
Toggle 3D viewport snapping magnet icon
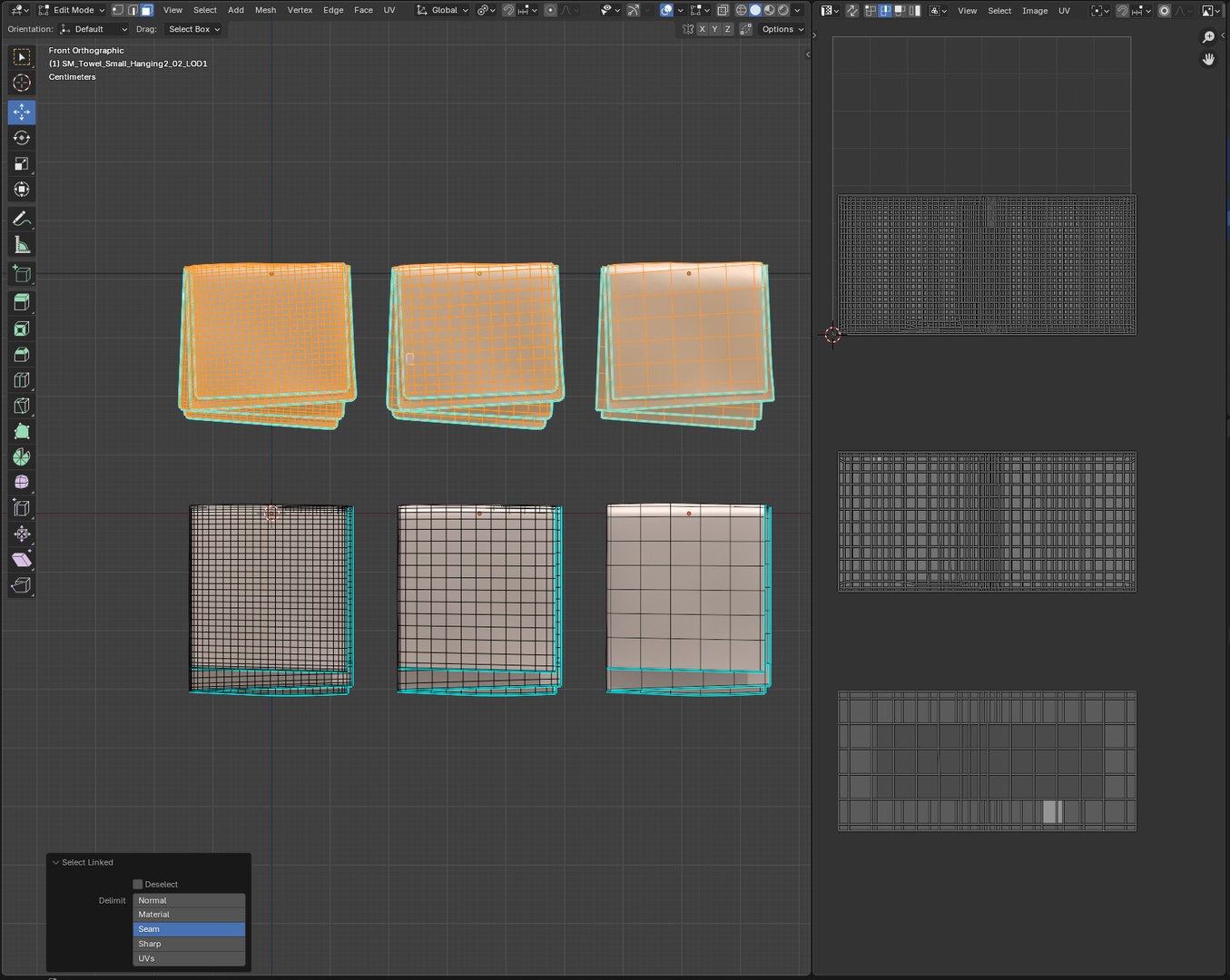point(509,10)
